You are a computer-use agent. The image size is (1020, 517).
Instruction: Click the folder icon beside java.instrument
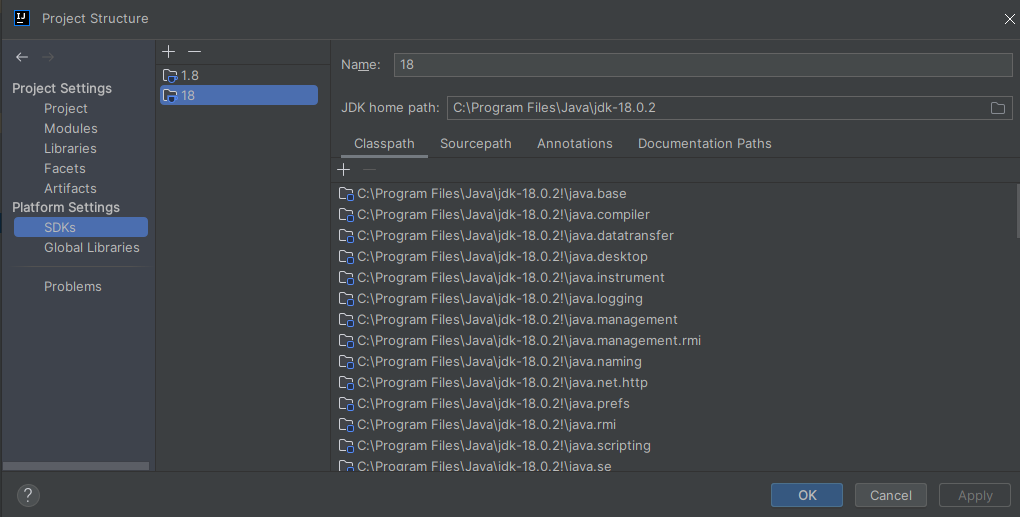pyautogui.click(x=346, y=278)
